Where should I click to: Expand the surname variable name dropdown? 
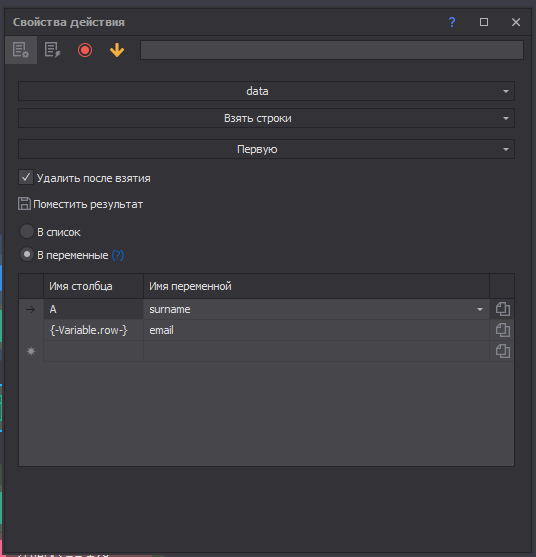[480, 309]
